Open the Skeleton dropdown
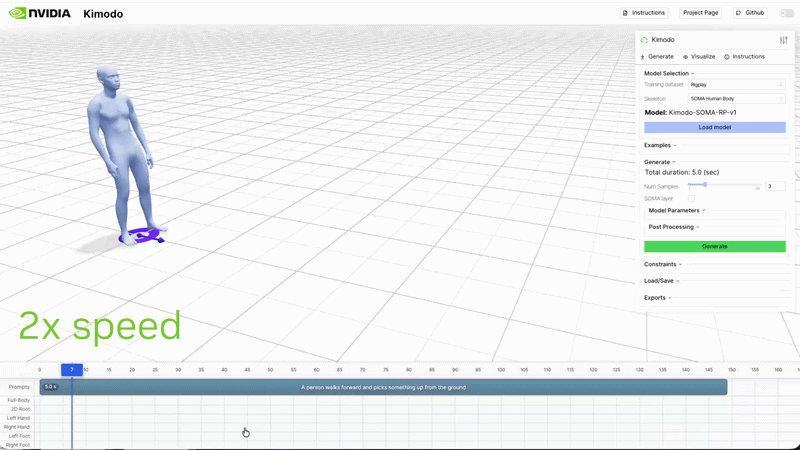The height and width of the screenshot is (450, 800). click(x=737, y=98)
